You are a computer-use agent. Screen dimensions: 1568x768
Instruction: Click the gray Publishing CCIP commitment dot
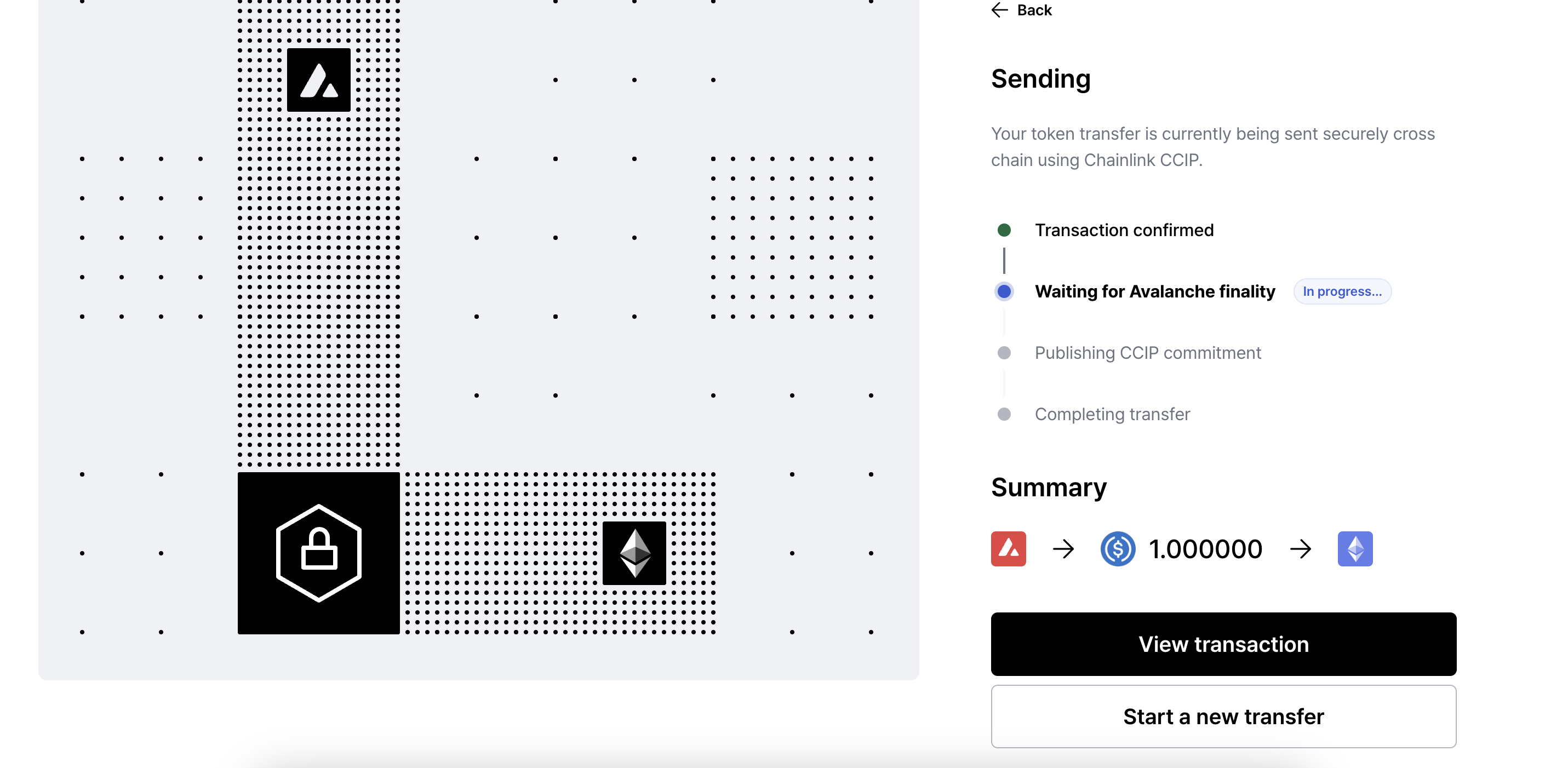point(1004,353)
